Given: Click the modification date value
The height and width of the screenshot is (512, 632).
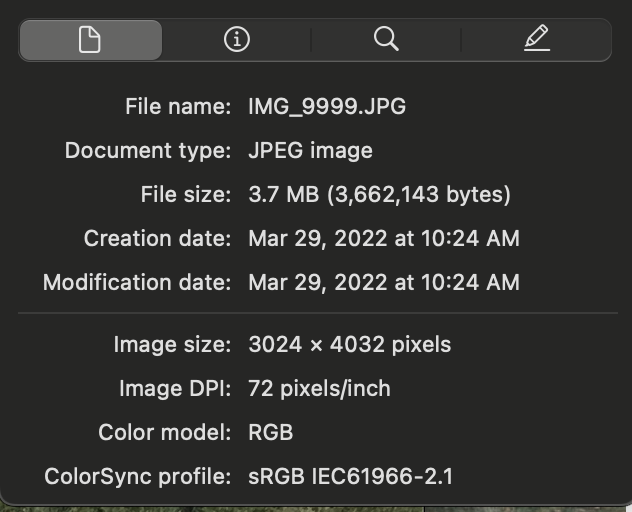Looking at the screenshot, I should click(383, 283).
